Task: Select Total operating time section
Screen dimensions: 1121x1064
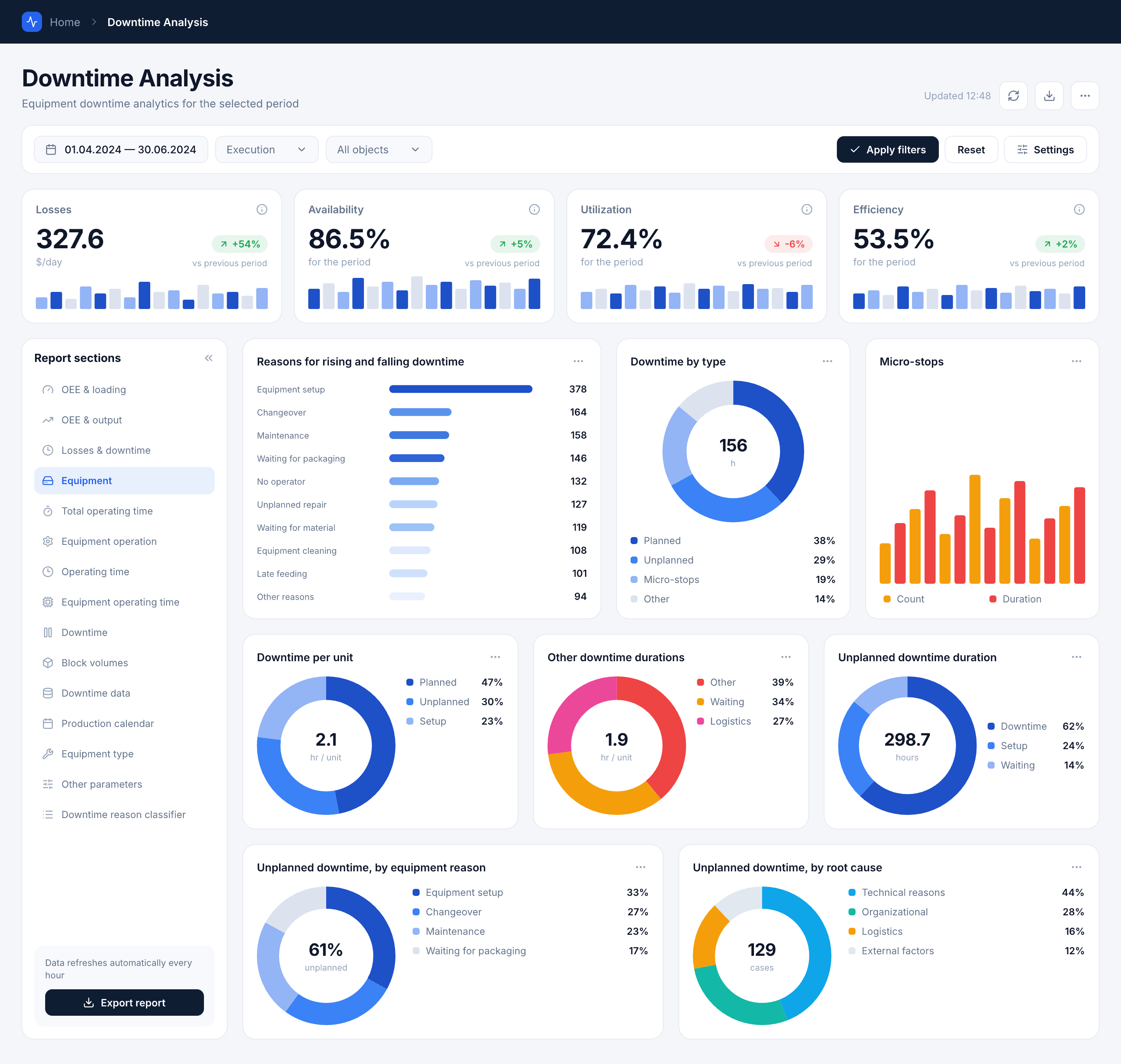Action: 124,511
